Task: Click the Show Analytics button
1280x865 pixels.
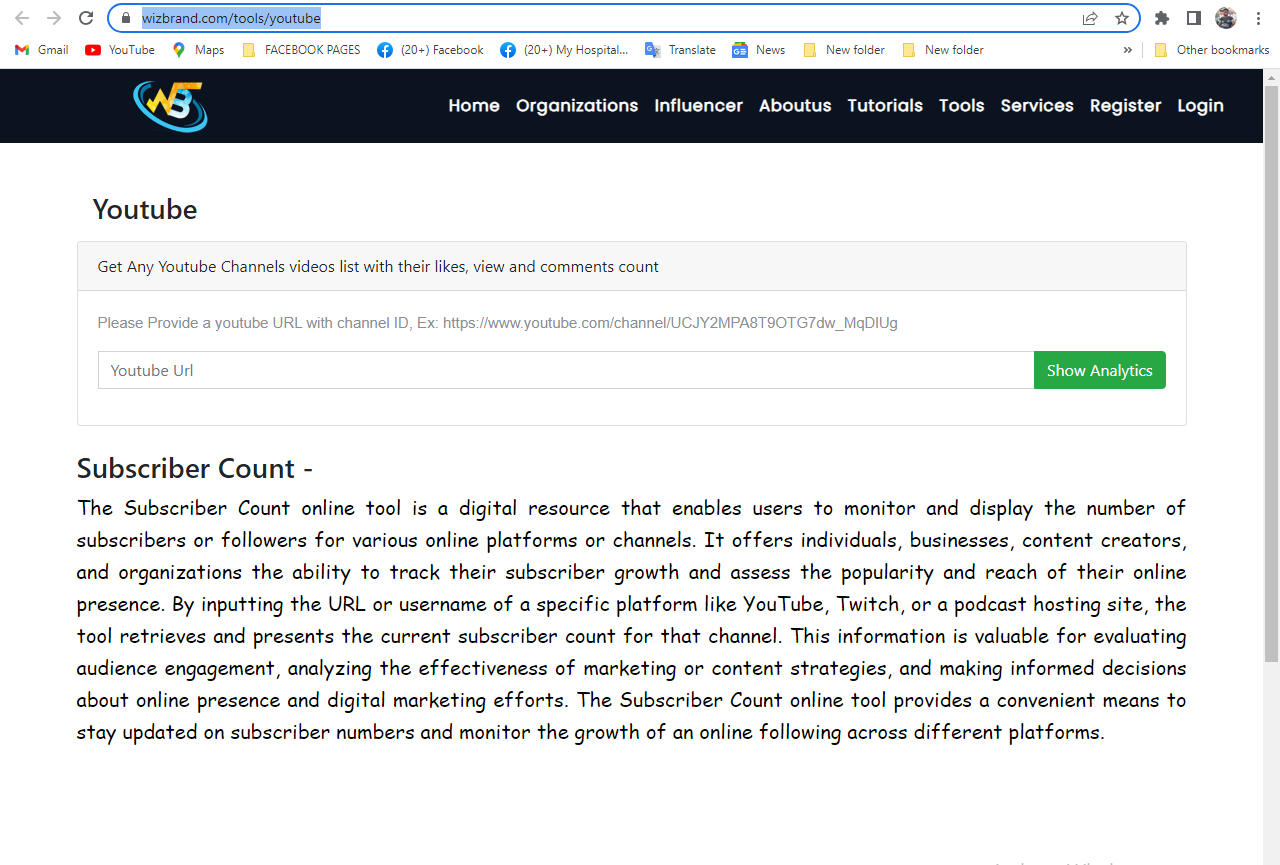Action: pyautogui.click(x=1099, y=370)
